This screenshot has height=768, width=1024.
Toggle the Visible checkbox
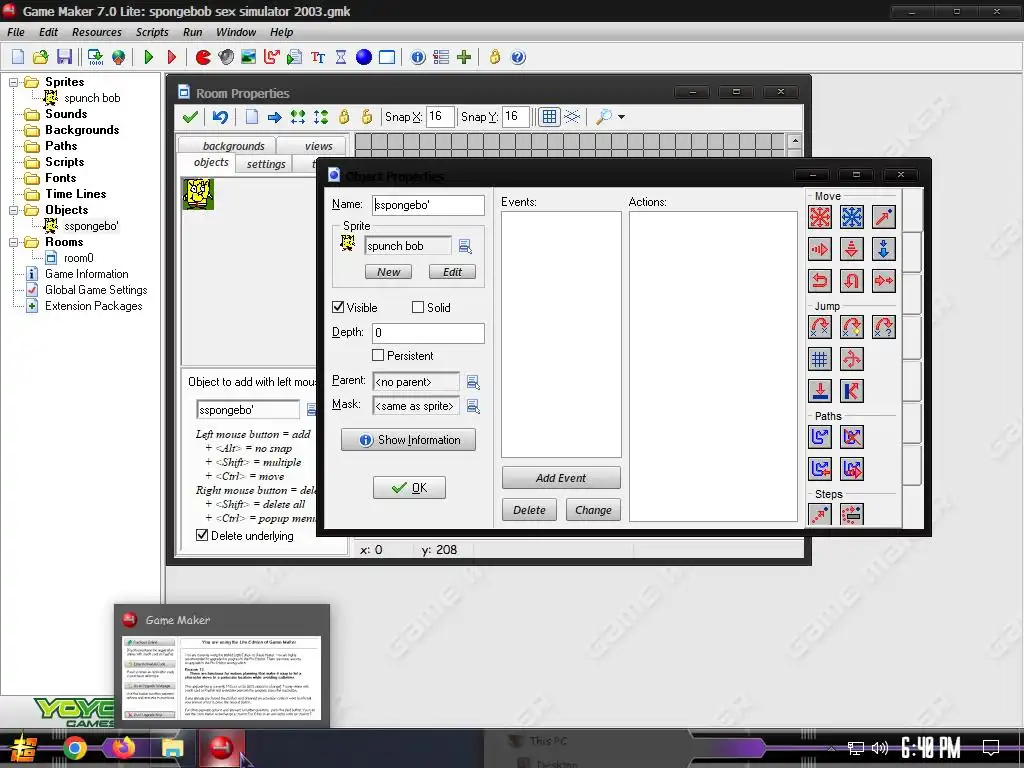[x=338, y=307]
